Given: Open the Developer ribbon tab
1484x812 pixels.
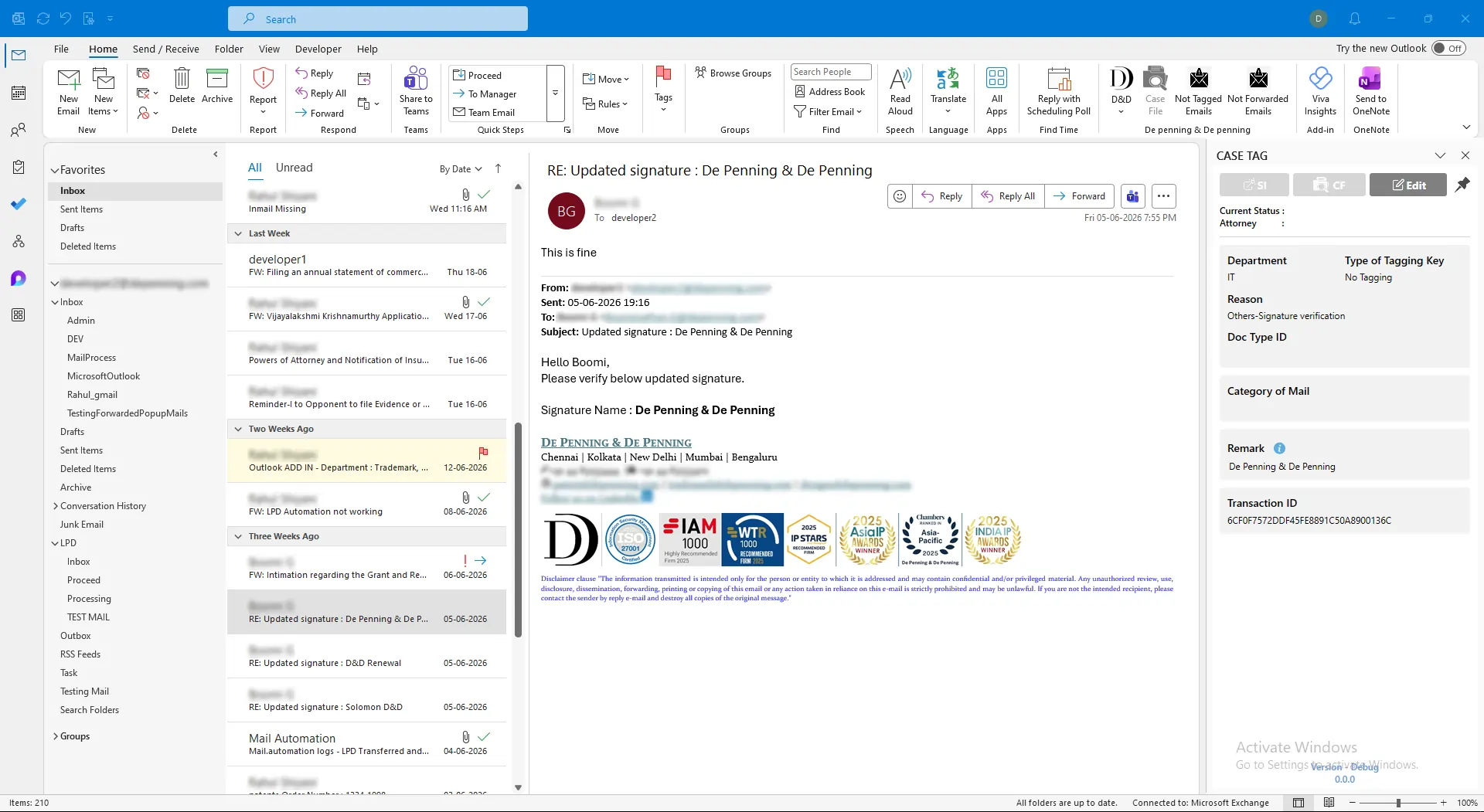Looking at the screenshot, I should (318, 49).
